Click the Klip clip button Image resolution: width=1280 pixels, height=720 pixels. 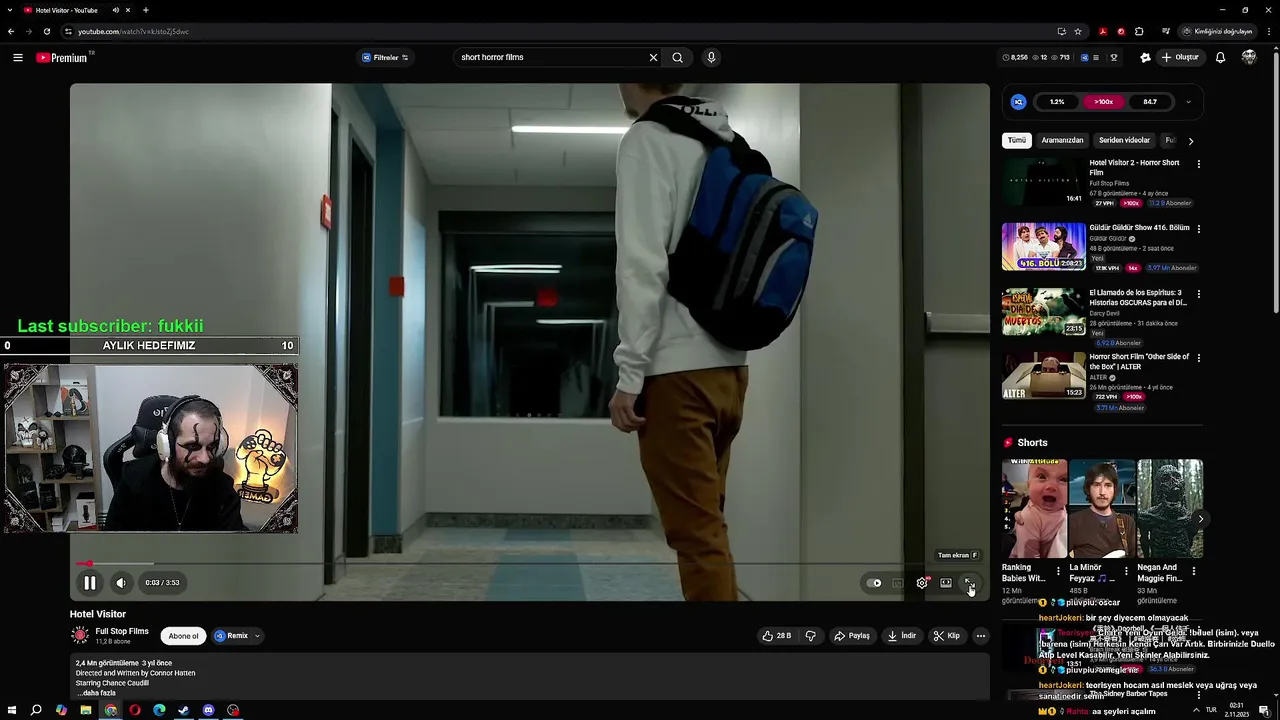point(946,636)
